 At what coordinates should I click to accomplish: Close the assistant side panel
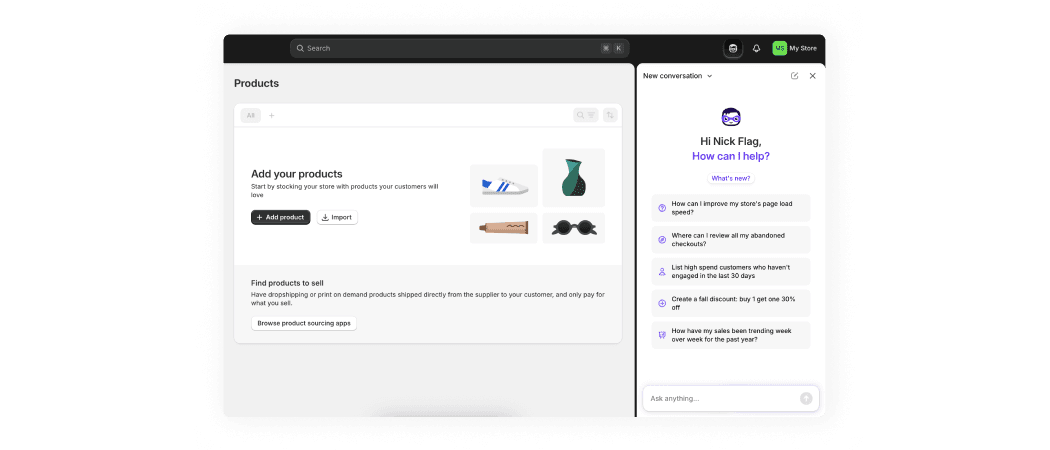click(x=812, y=76)
